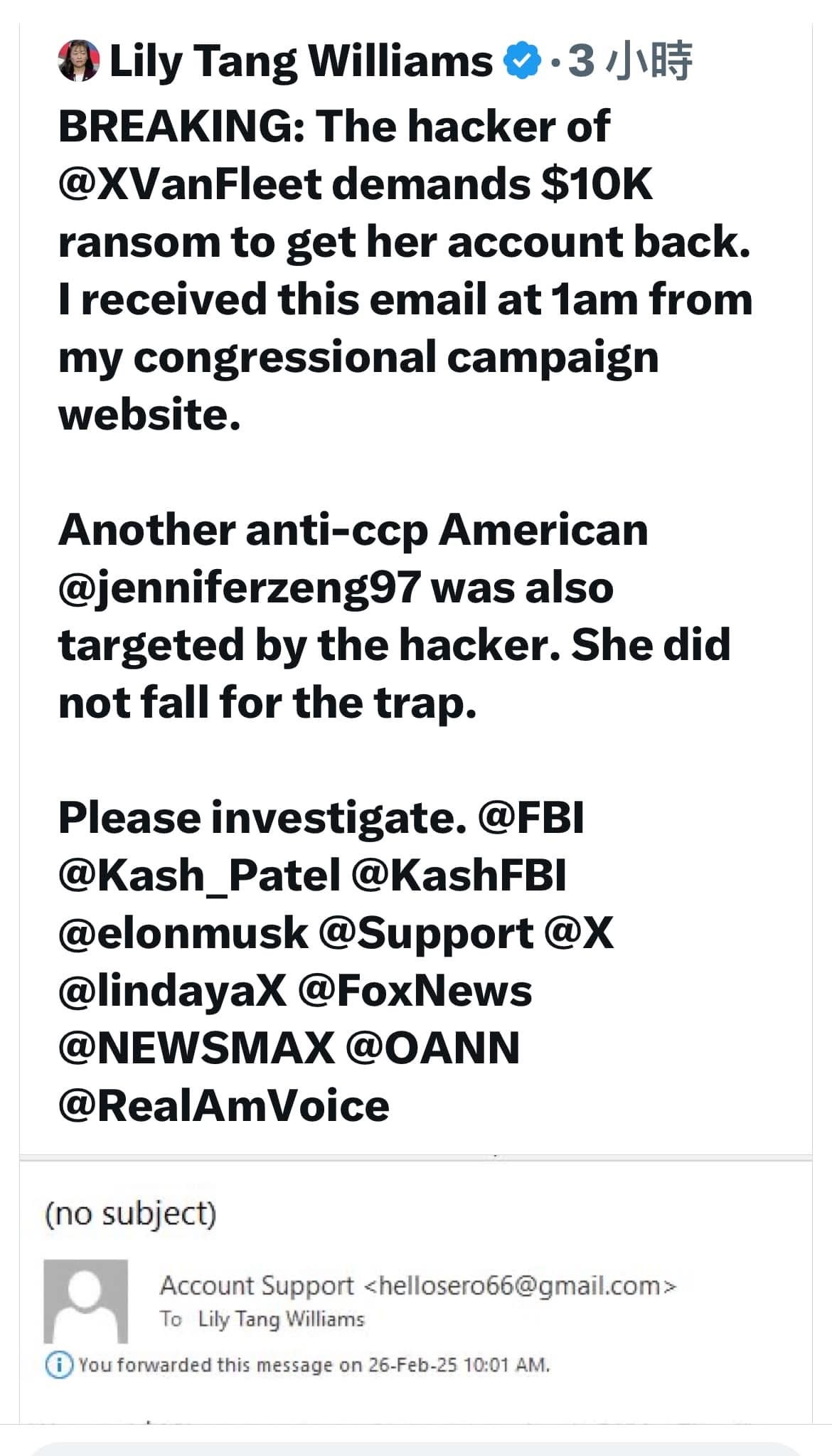Open the @NEWSMAX mention
This screenshot has height=1456, width=832.
(196, 1048)
